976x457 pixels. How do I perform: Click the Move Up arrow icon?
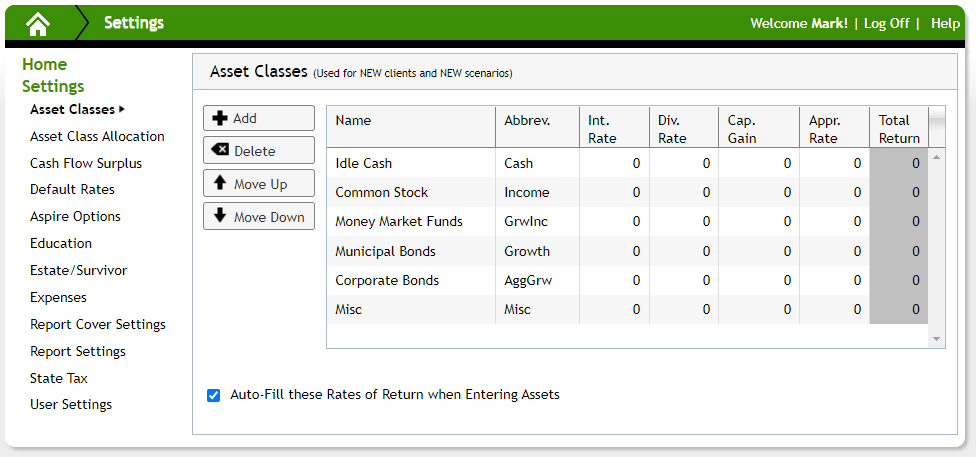pos(220,184)
